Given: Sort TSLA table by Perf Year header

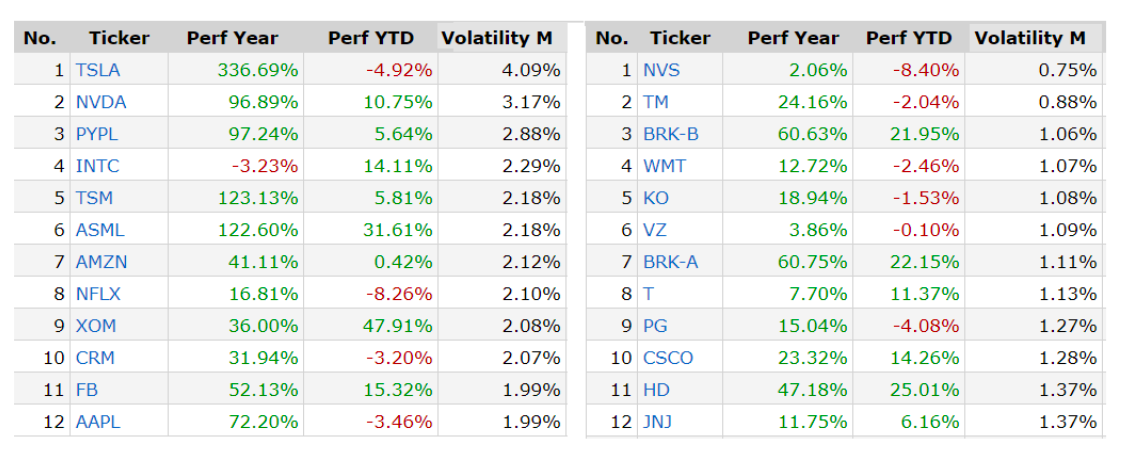Looking at the screenshot, I should pos(232,38).
